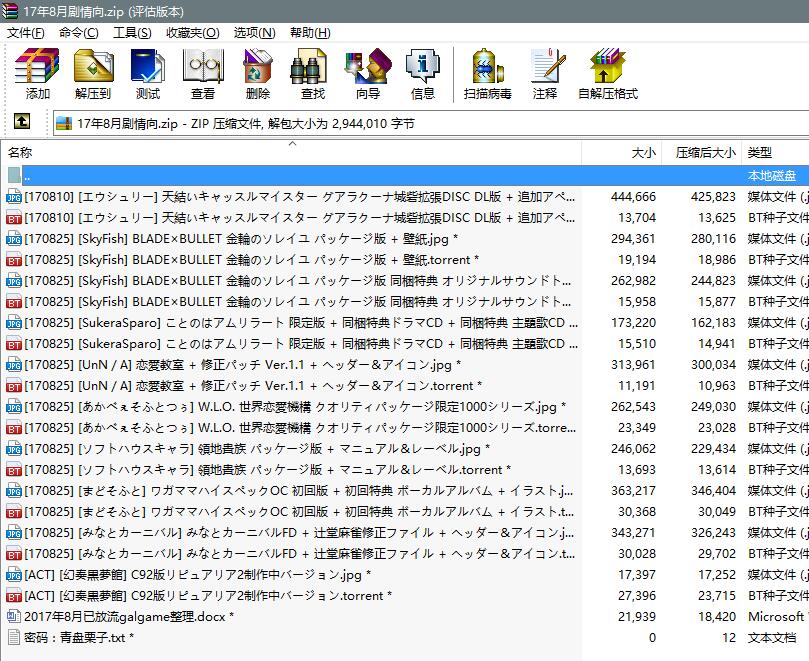Click the compressed size value 18,420
This screenshot has width=809, height=661.
tap(717, 617)
